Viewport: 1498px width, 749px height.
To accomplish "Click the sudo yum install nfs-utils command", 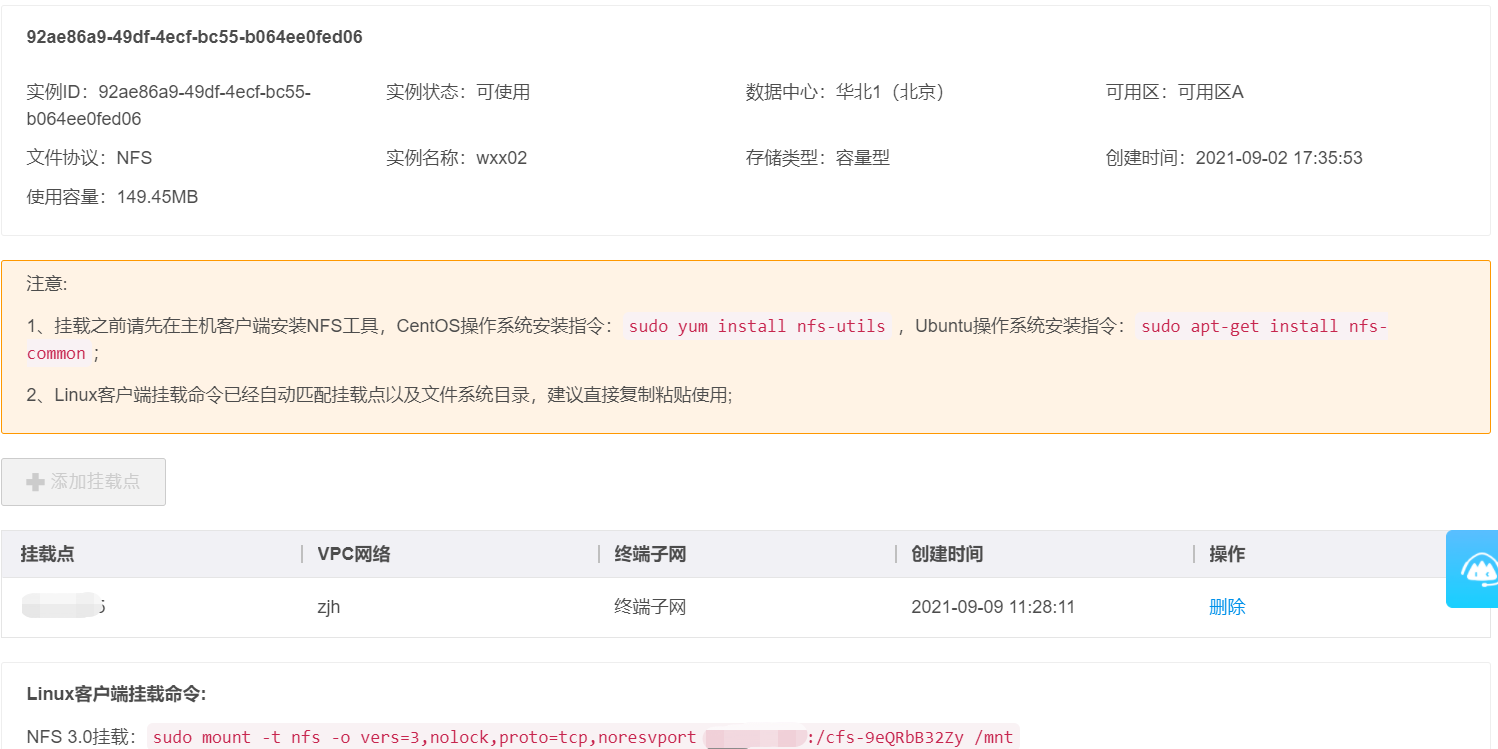I will (757, 326).
